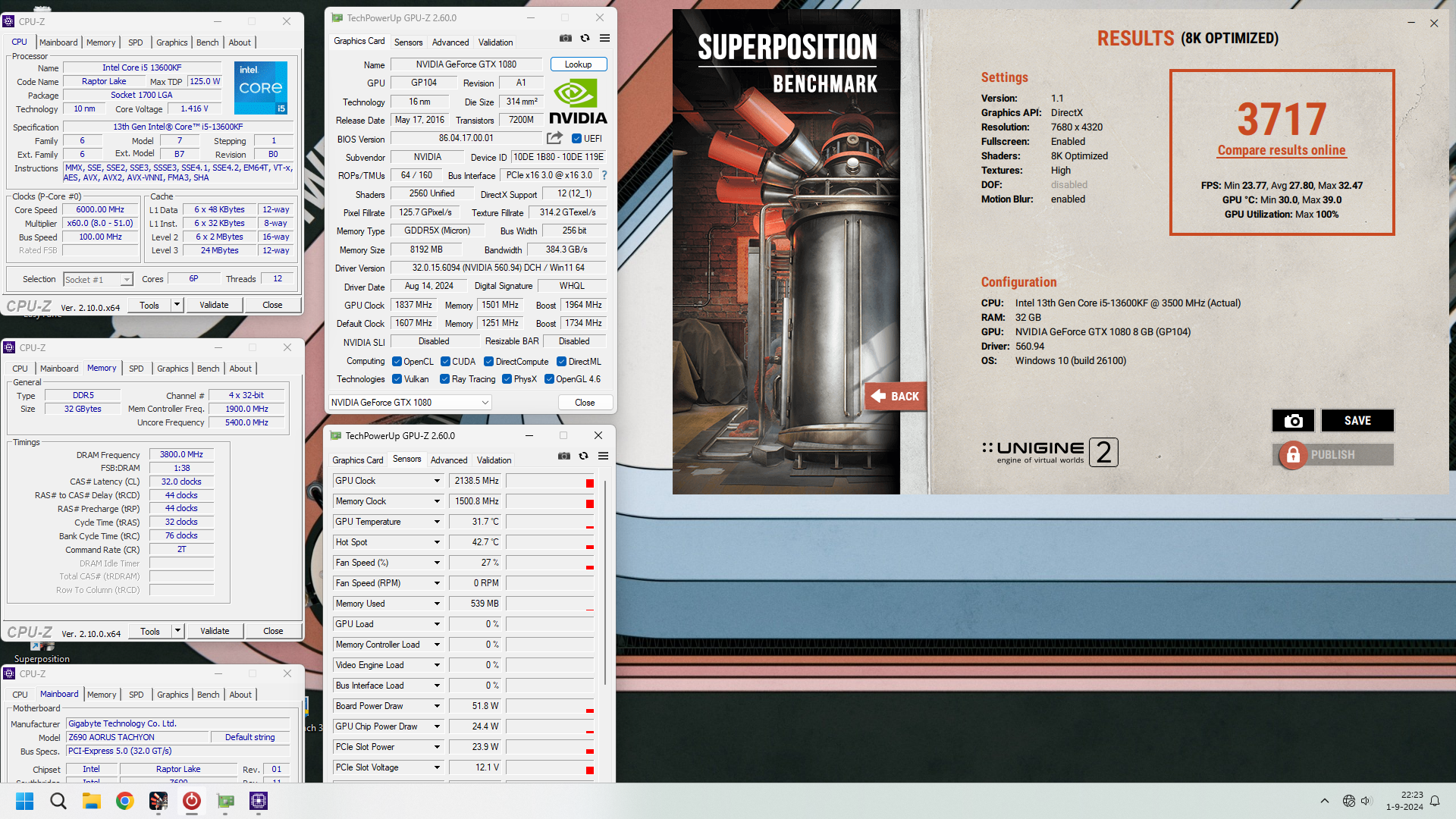Open hamburger menu in GPU-Z Graphics Card window
Viewport: 1456px width, 819px height.
[604, 38]
